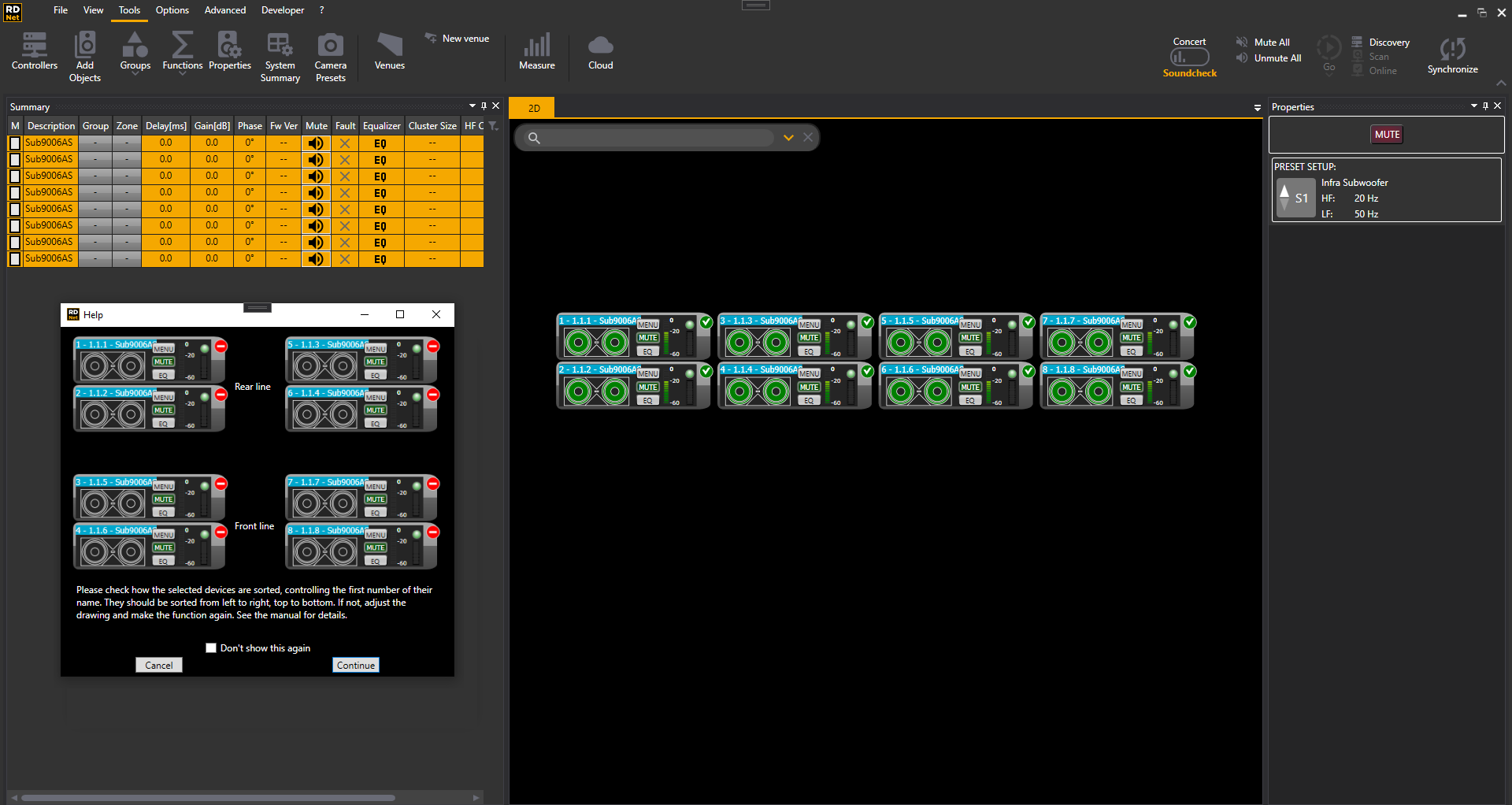Open the Advanced menu

coord(225,10)
